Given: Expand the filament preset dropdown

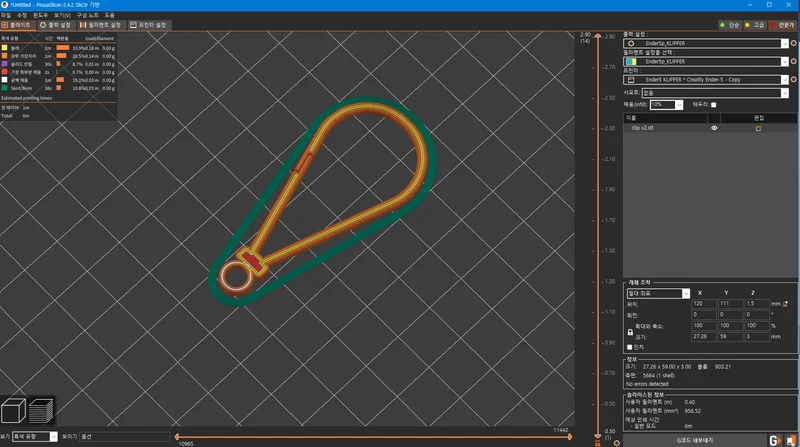Looking at the screenshot, I should [x=785, y=61].
